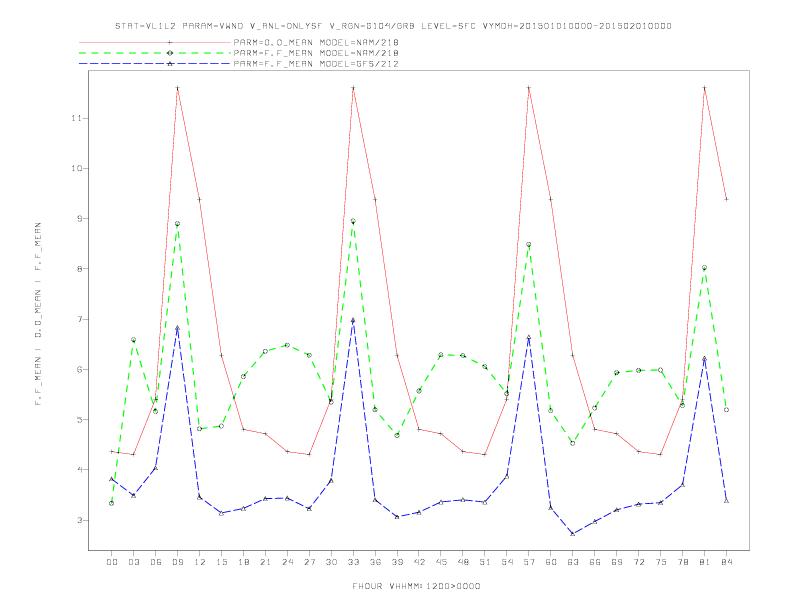The height and width of the screenshot is (612, 792).
Task: Click x-axis tick label 75
Action: (661, 562)
